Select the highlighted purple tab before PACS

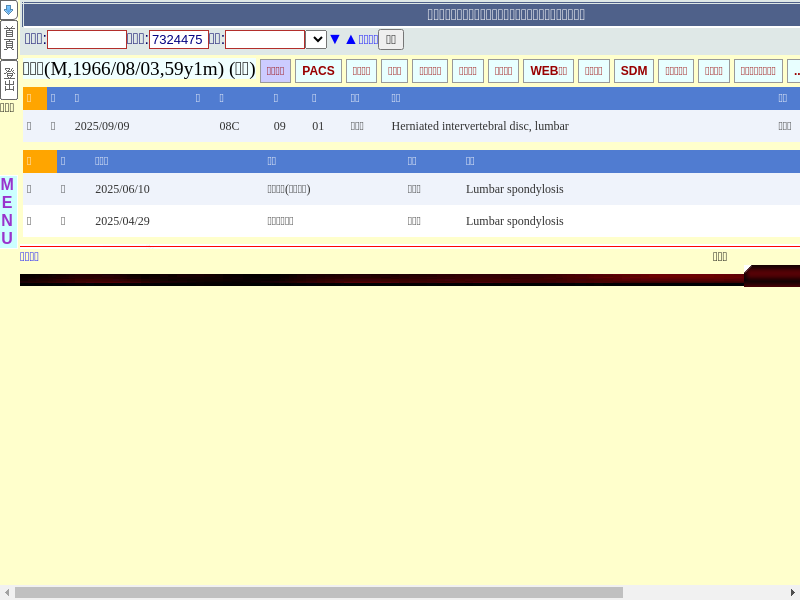point(275,71)
